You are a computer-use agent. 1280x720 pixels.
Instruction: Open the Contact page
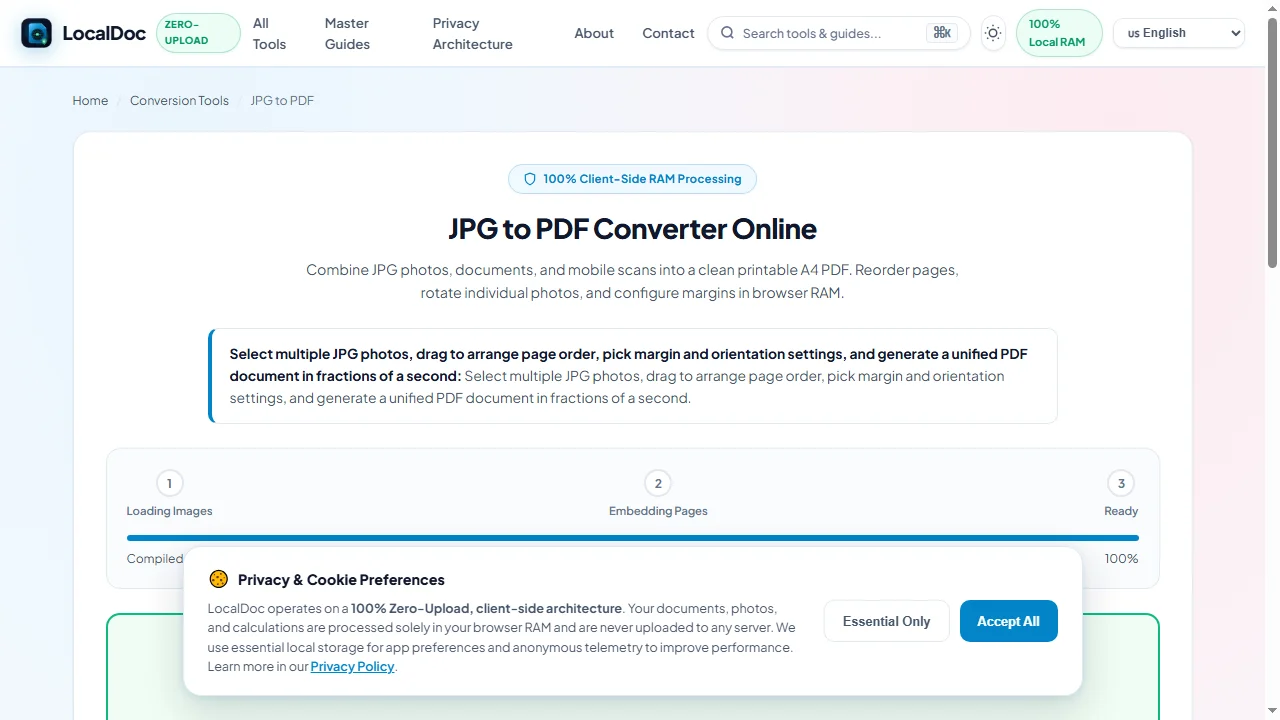pyautogui.click(x=668, y=33)
